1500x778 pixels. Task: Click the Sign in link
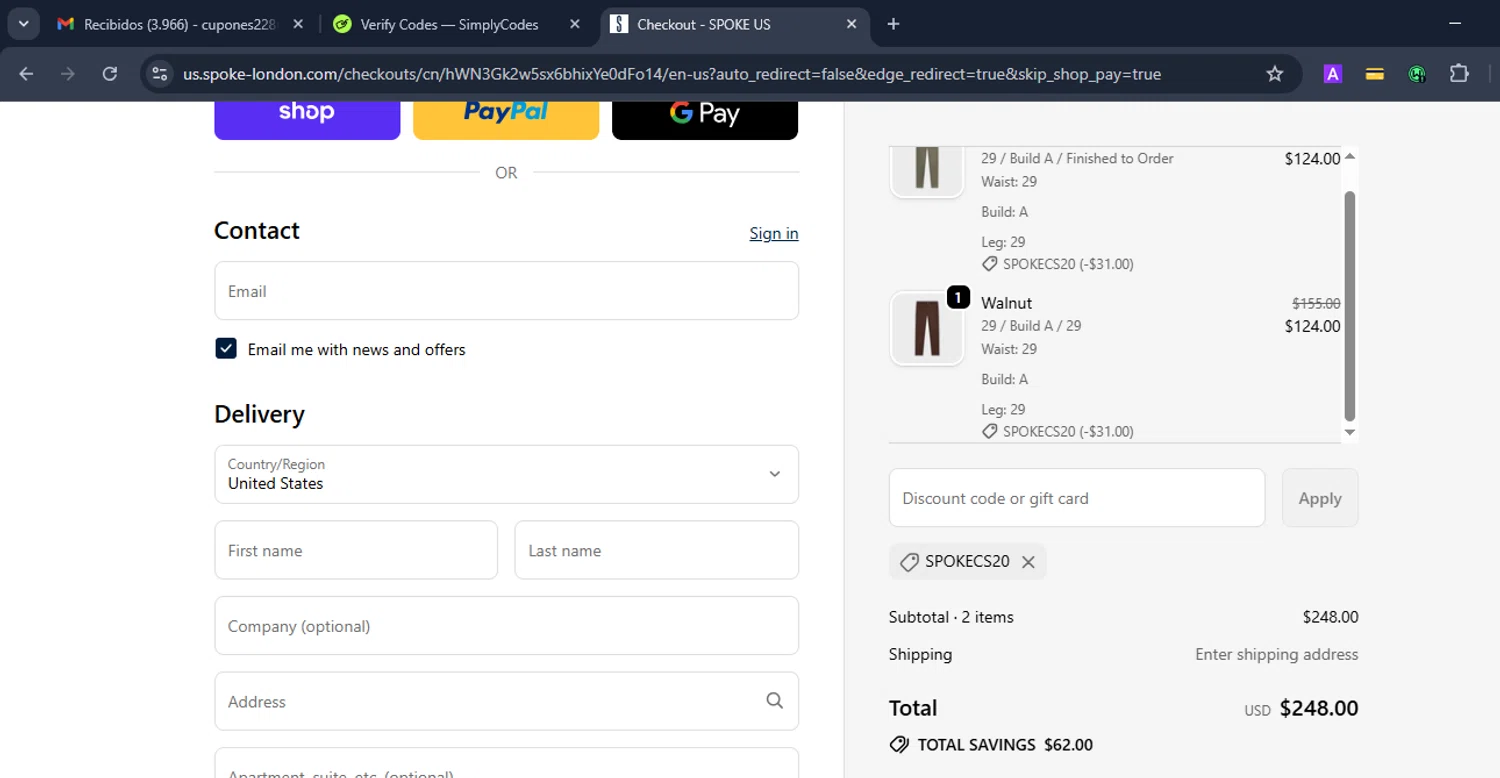774,233
